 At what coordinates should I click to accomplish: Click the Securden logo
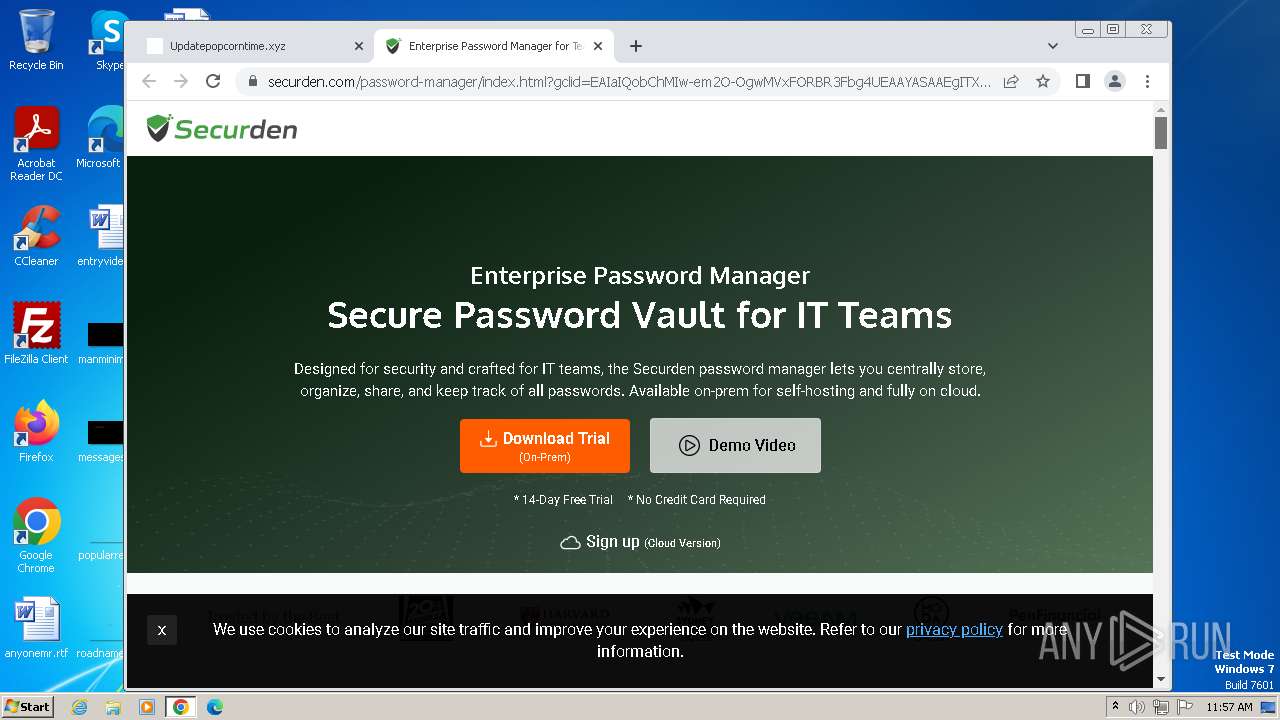click(x=222, y=129)
